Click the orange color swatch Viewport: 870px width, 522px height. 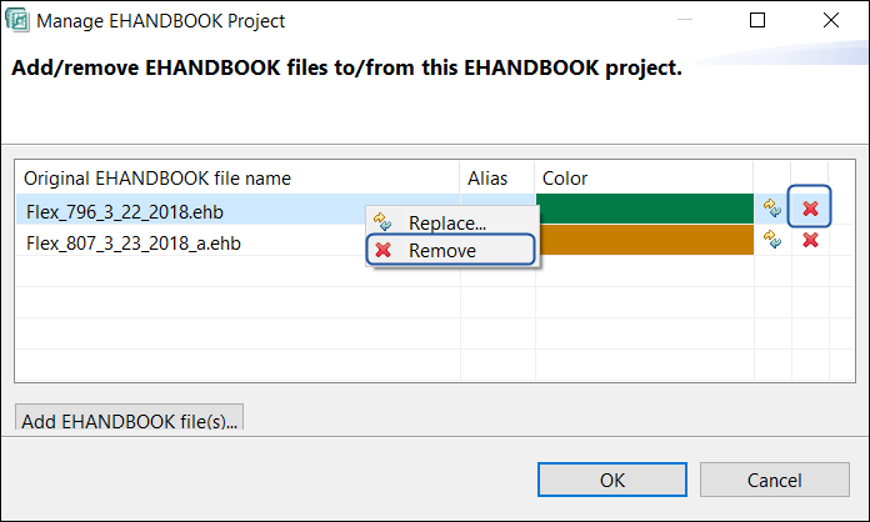click(x=645, y=240)
